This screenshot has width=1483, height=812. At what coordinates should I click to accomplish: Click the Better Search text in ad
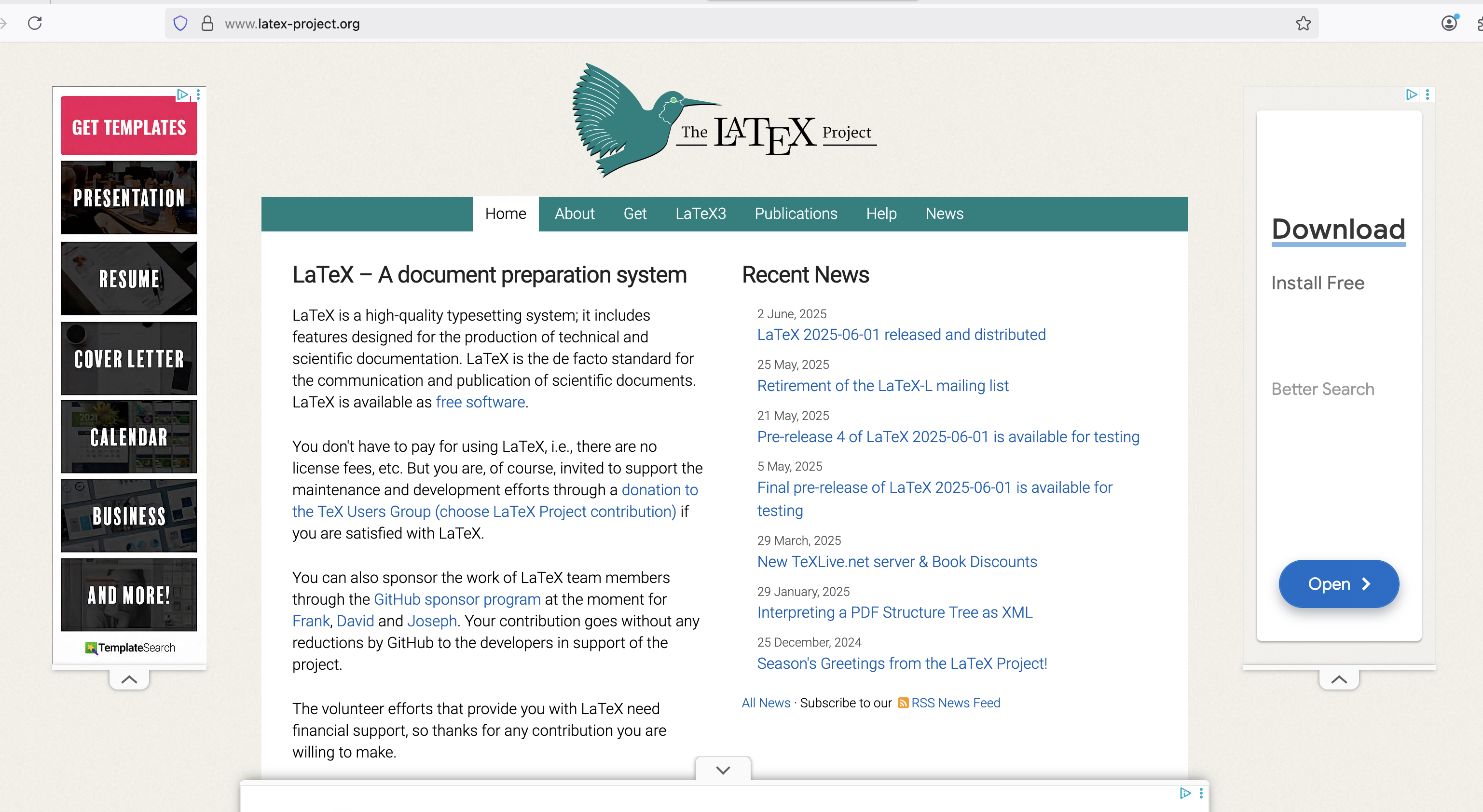[1323, 389]
